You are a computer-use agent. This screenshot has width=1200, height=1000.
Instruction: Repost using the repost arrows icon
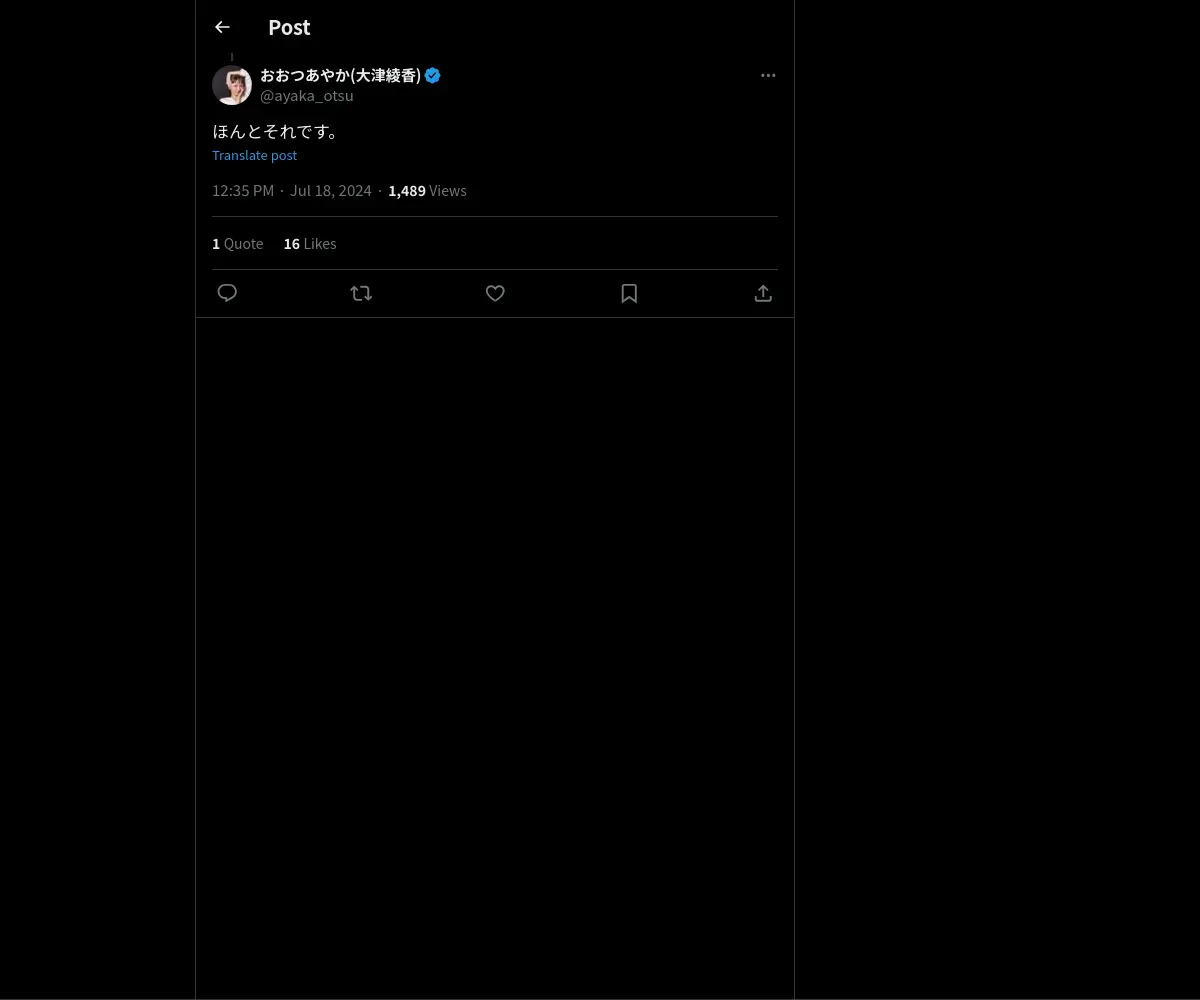click(361, 293)
